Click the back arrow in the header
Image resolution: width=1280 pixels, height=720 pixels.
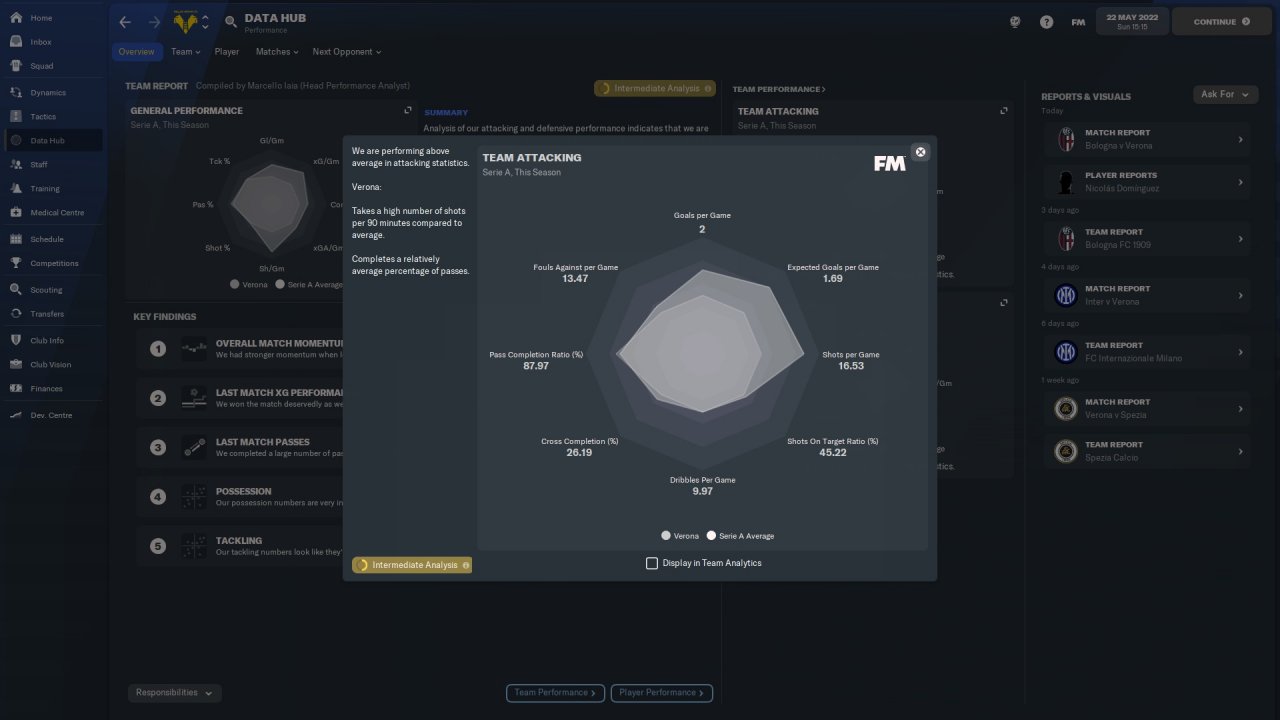coord(125,22)
